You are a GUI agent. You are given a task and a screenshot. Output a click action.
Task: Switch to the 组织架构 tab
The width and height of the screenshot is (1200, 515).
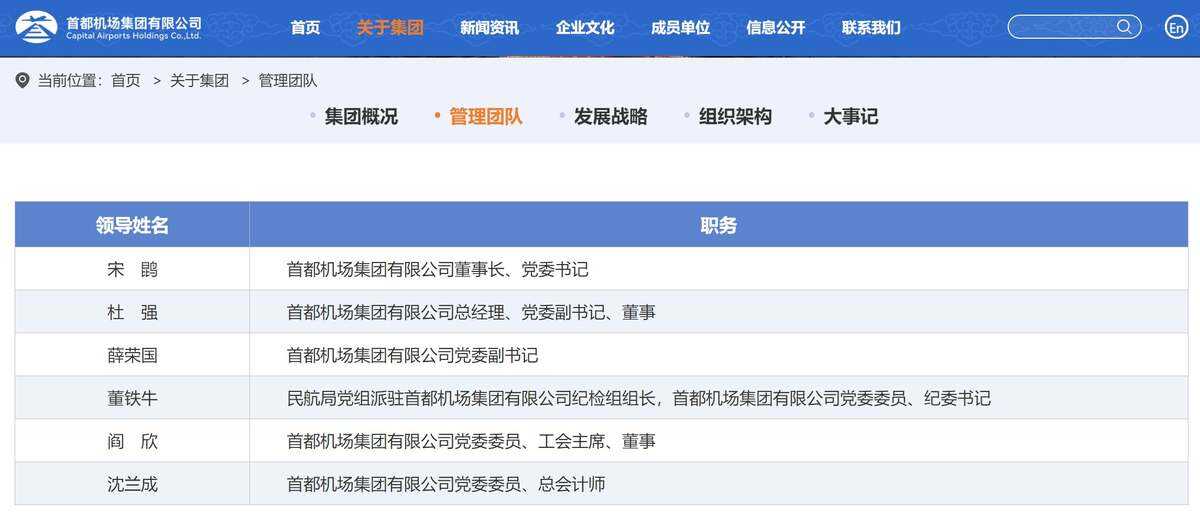pyautogui.click(x=735, y=116)
